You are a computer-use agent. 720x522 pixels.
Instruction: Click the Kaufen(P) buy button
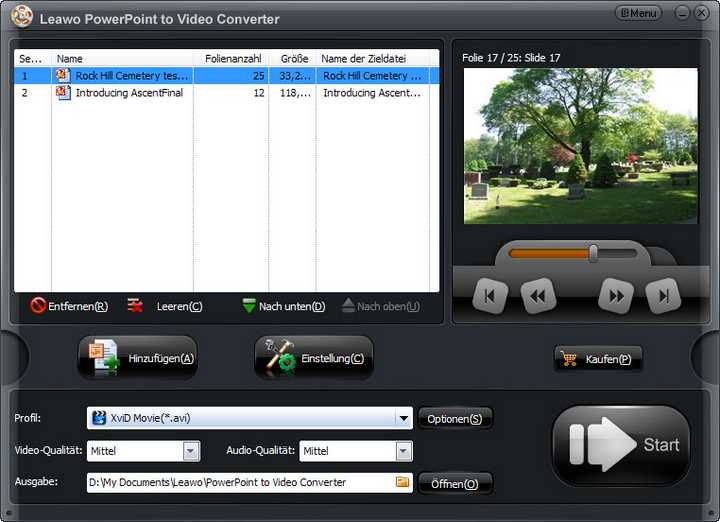point(598,359)
